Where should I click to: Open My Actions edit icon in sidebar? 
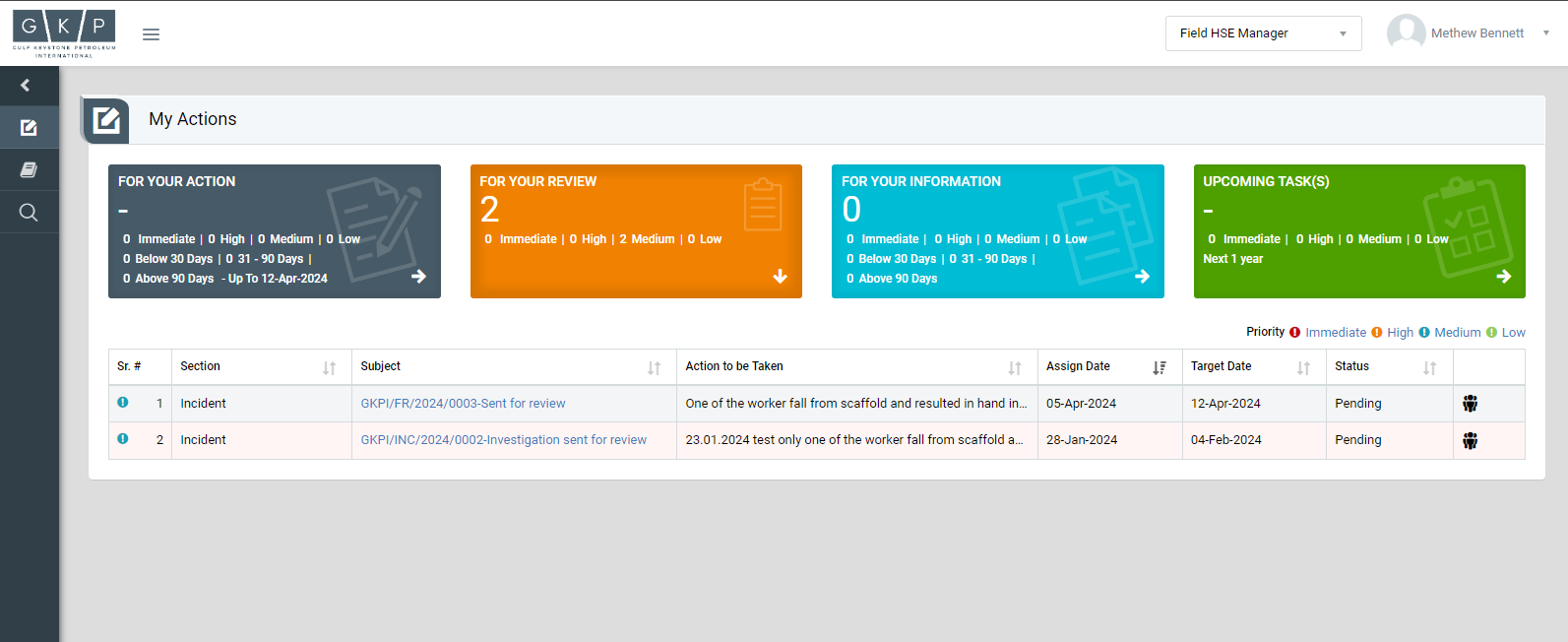(x=29, y=128)
